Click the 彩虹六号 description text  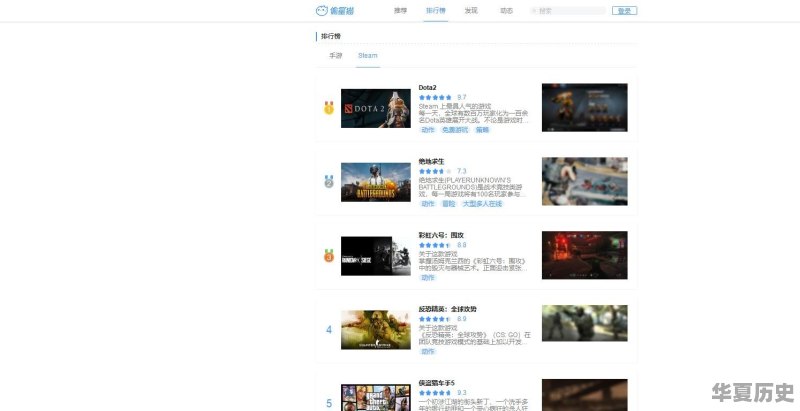click(x=473, y=261)
